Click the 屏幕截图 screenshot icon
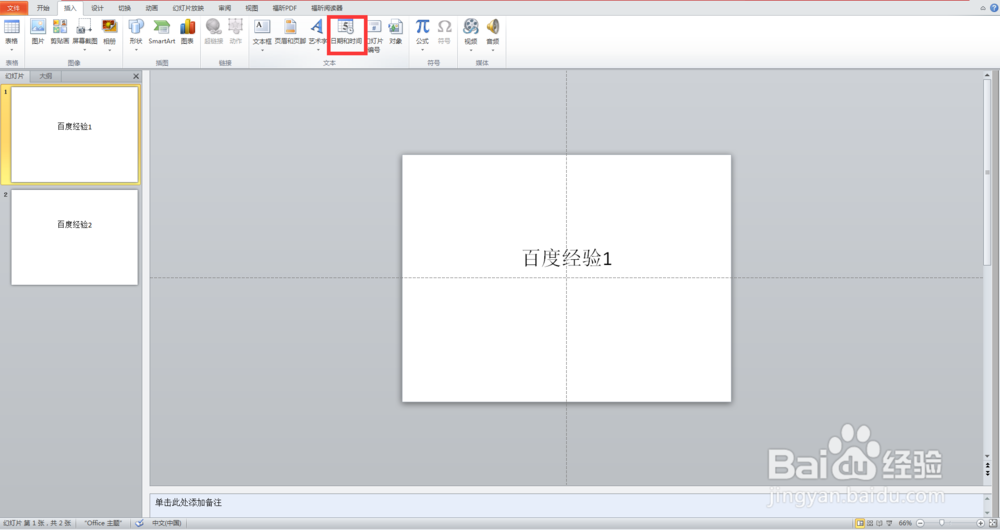Image resolution: width=1000 pixels, height=530 pixels. tap(84, 27)
